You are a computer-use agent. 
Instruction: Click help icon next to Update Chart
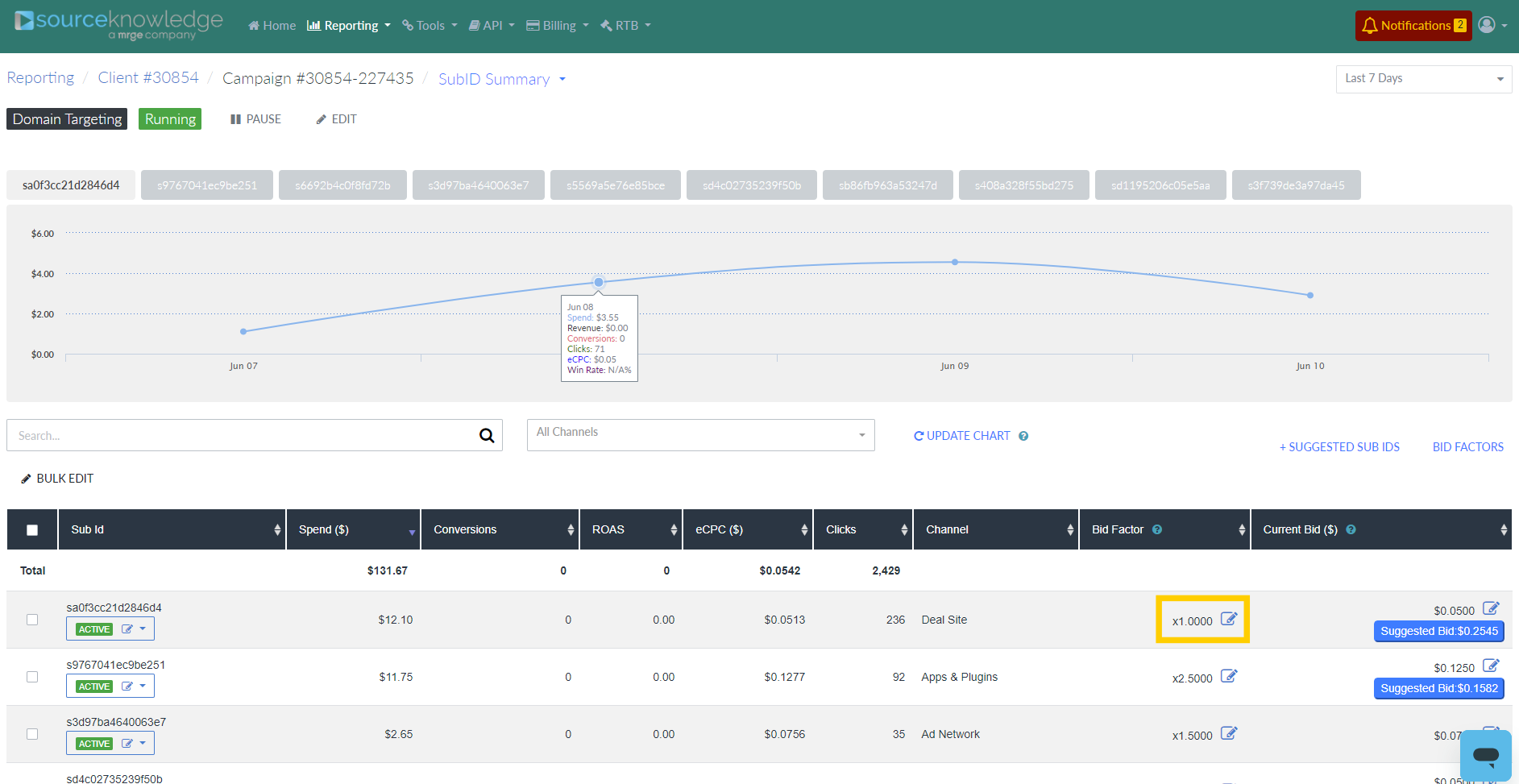point(1023,436)
